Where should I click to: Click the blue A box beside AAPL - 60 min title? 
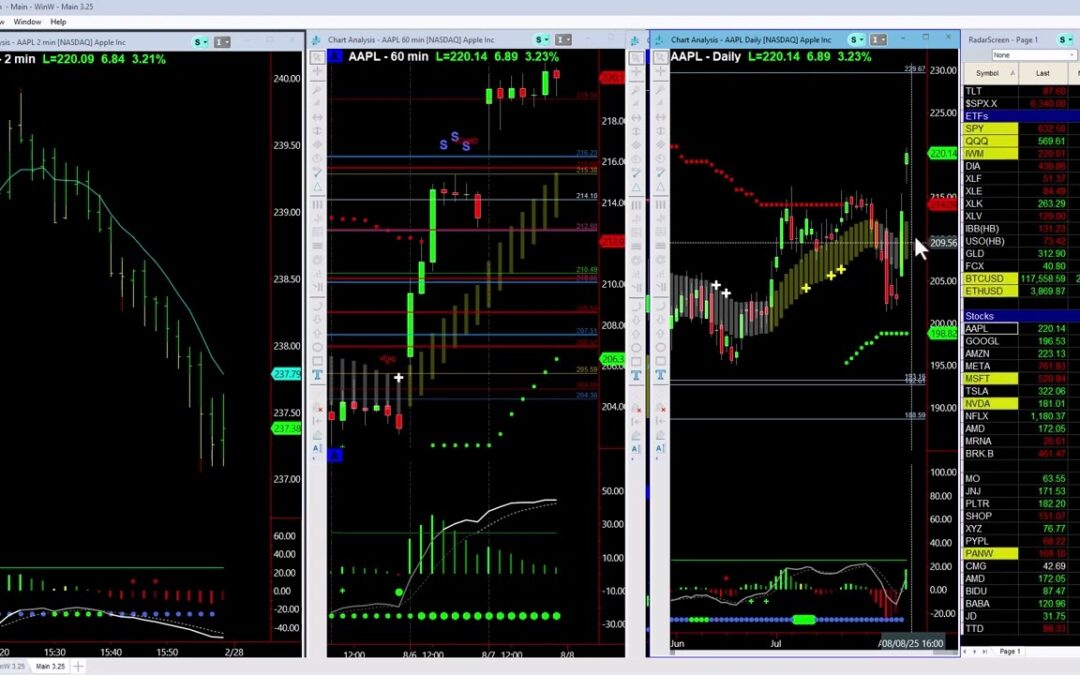coord(335,56)
